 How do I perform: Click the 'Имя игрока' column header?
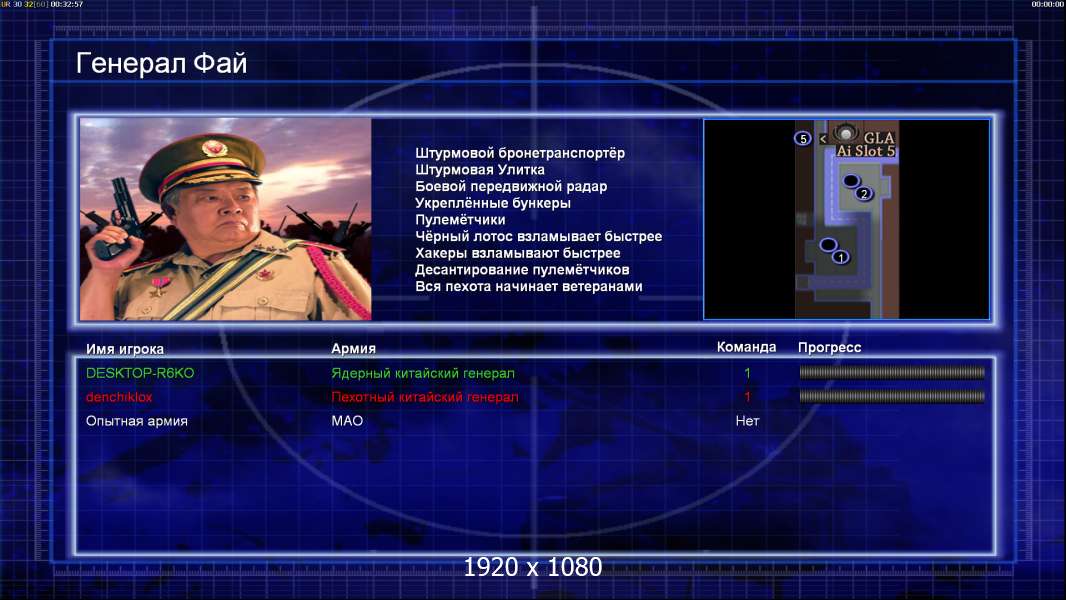coord(124,349)
